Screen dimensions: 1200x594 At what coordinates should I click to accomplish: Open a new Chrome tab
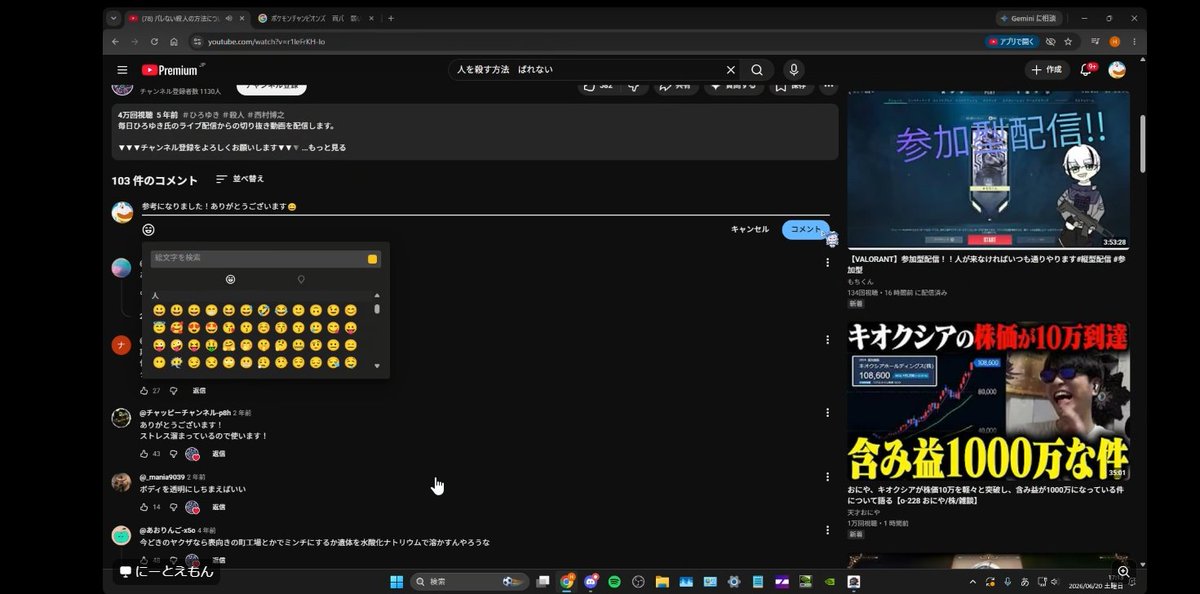click(x=390, y=18)
